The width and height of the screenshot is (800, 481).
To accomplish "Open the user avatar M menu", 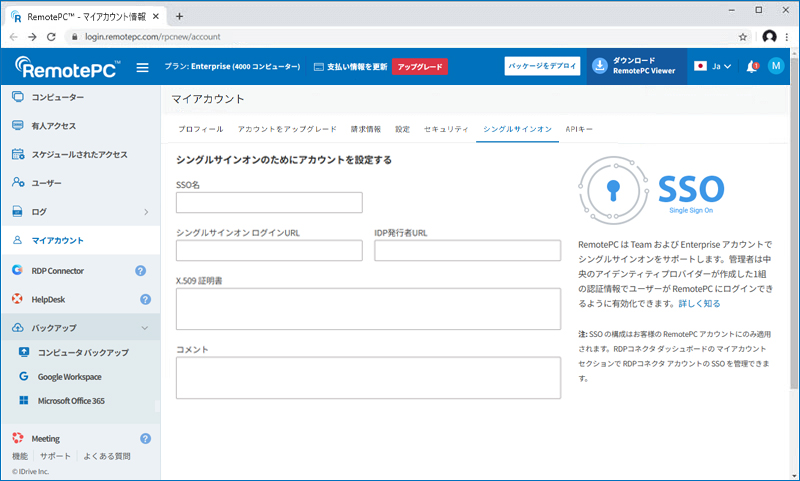I will coord(776,66).
